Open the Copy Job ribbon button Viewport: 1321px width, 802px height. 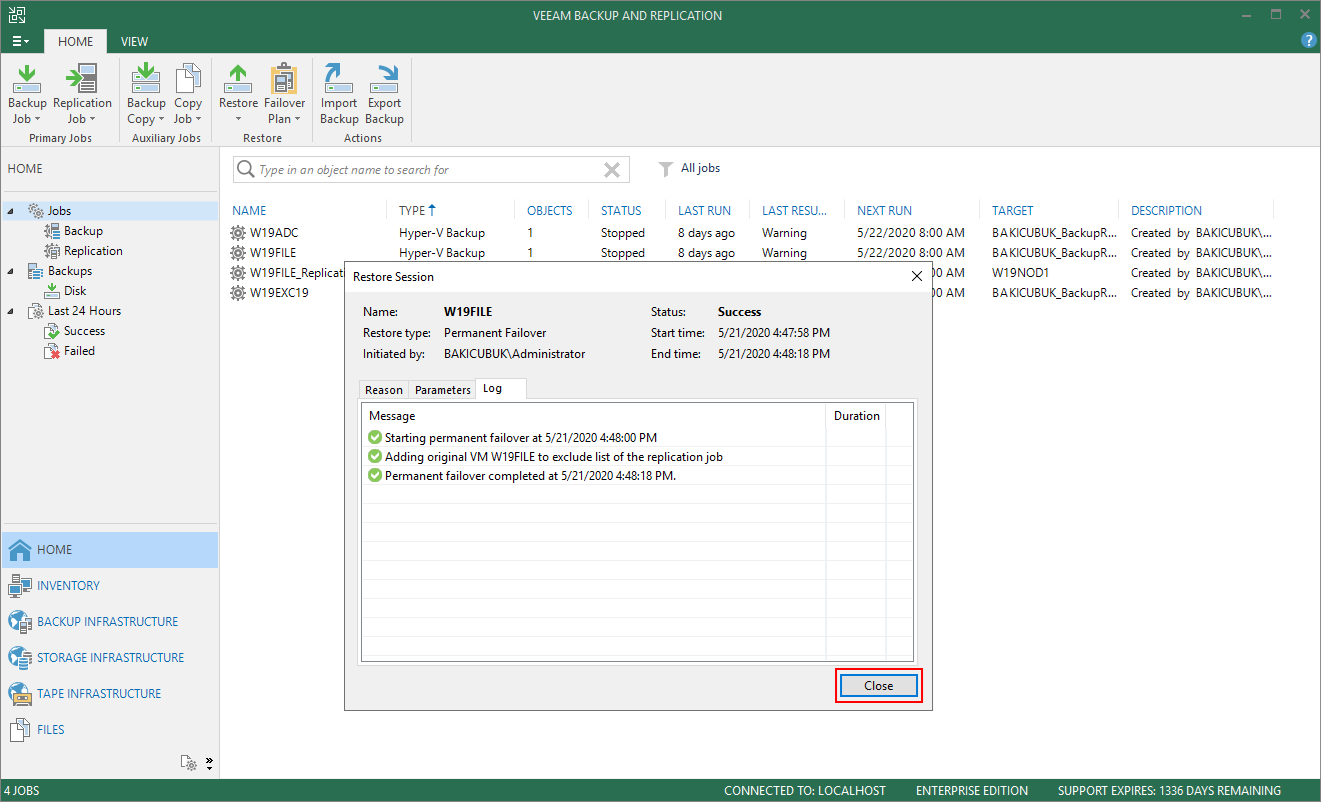(x=188, y=95)
